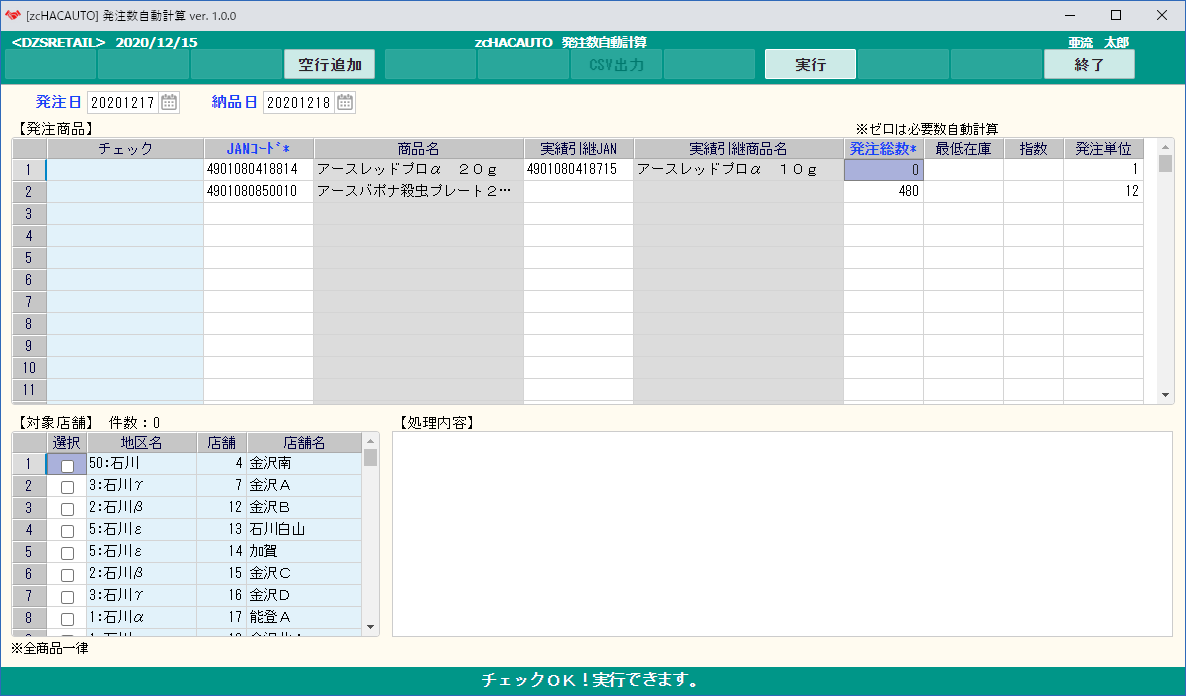Select the 実績引継商品名 column header
The height and width of the screenshot is (696, 1186).
pos(738,149)
